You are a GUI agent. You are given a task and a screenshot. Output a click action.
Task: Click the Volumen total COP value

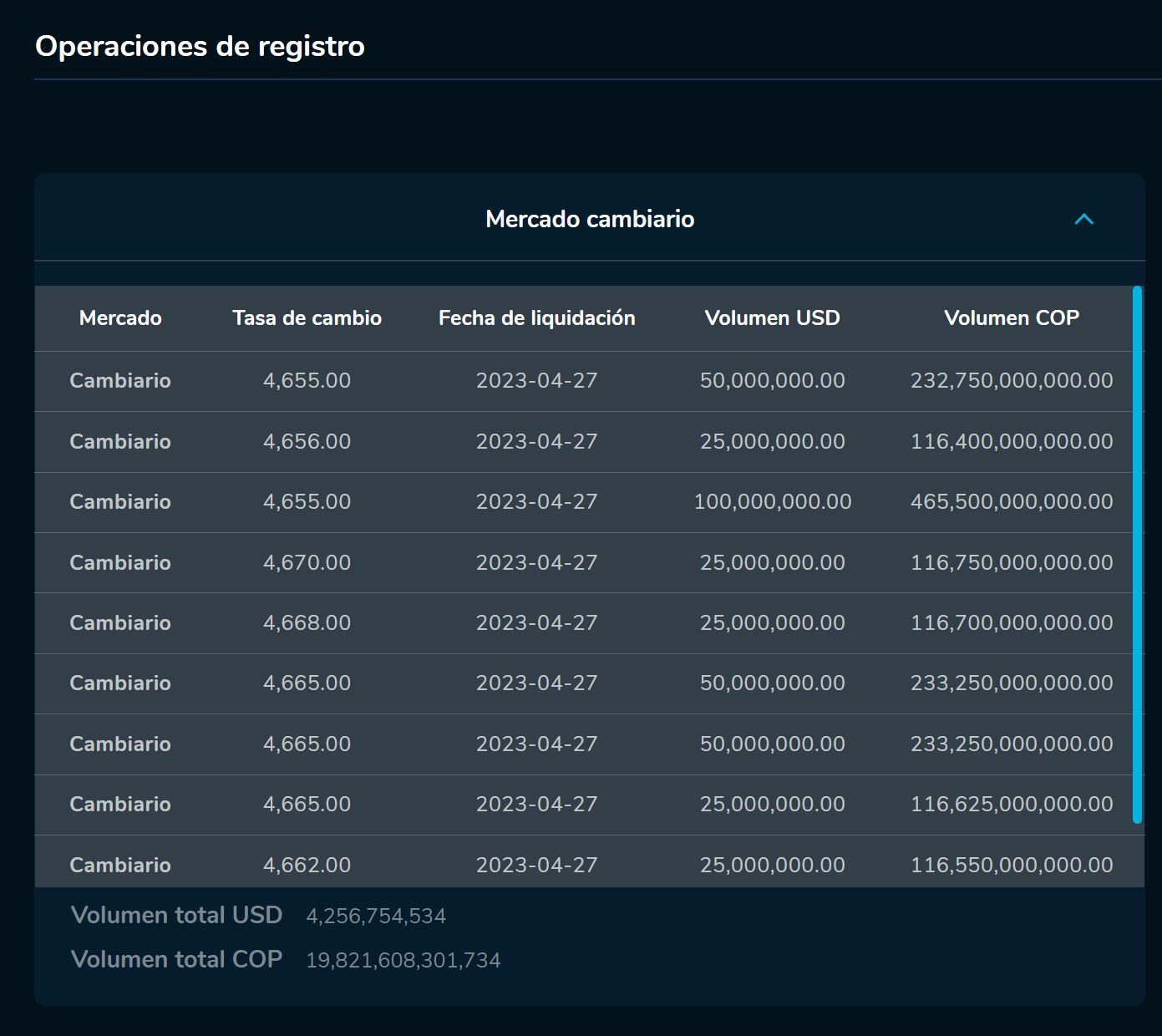tap(403, 961)
